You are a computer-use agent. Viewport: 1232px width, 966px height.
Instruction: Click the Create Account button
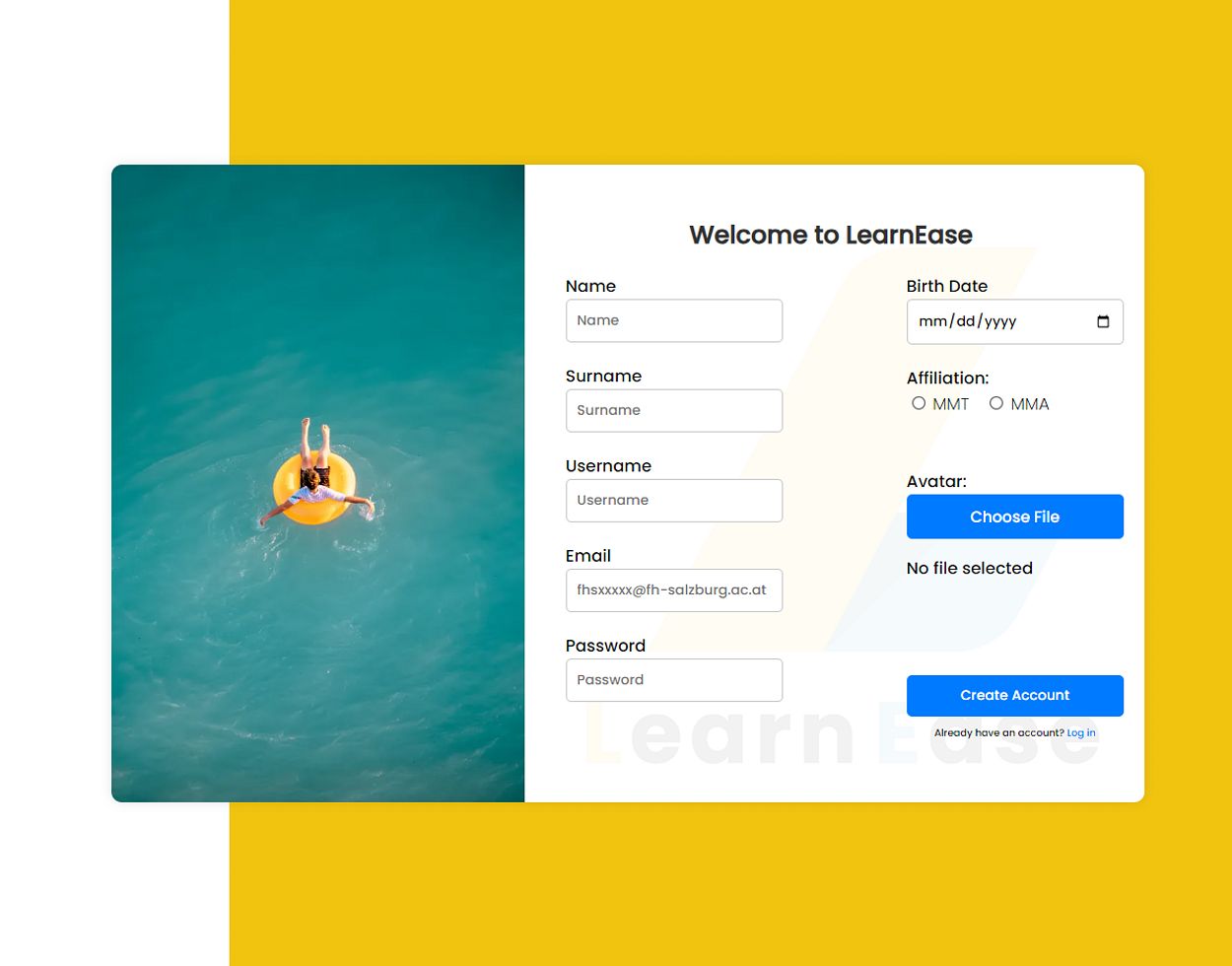[x=1015, y=695]
